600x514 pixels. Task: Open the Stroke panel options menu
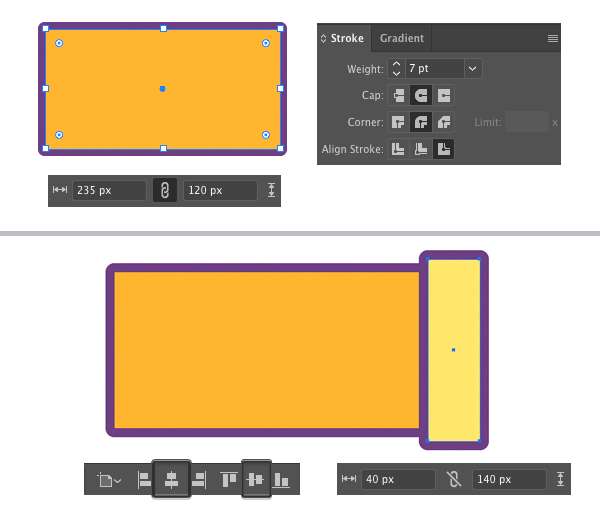[x=552, y=38]
